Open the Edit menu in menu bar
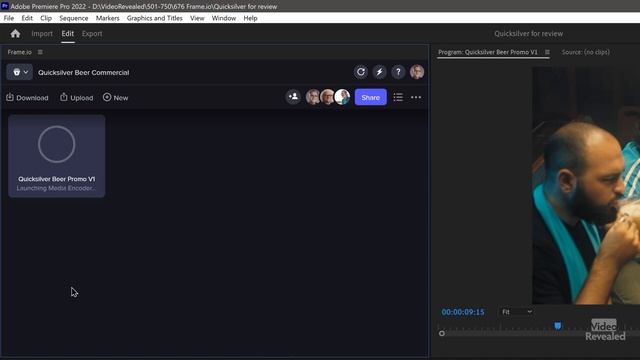 coord(27,18)
